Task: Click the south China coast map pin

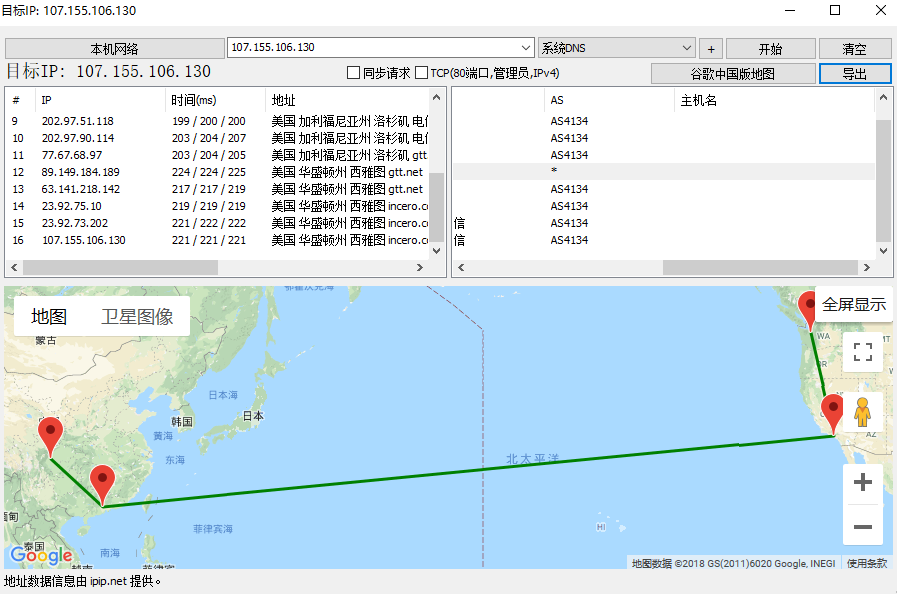Action: tap(102, 484)
